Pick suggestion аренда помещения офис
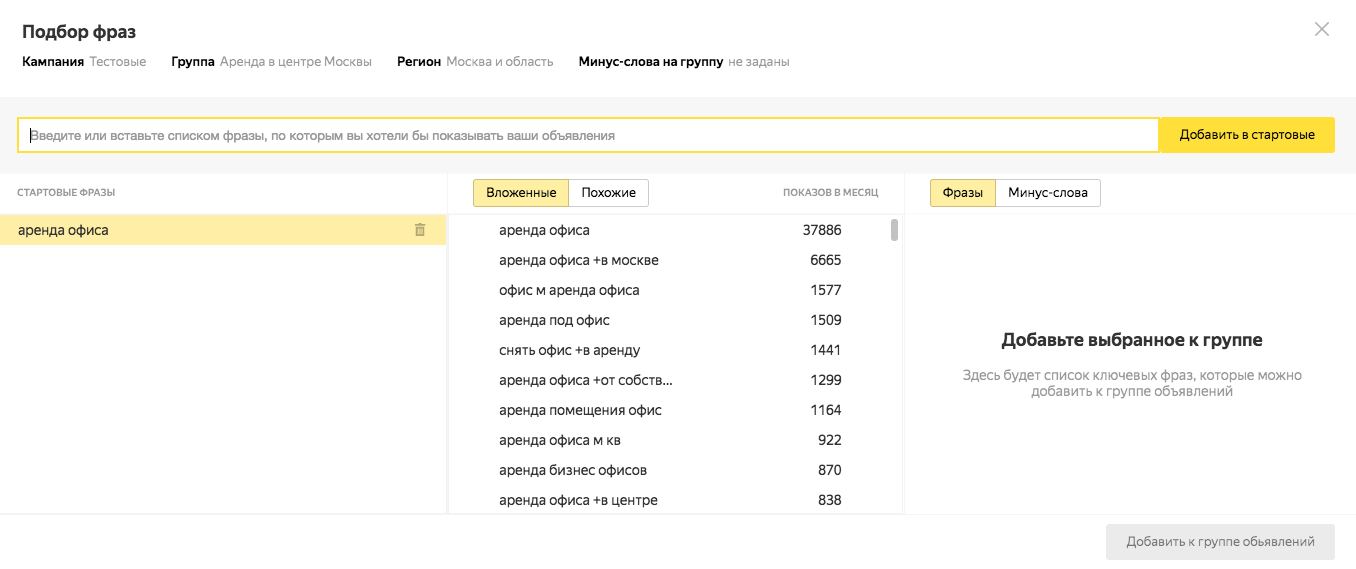The width and height of the screenshot is (1356, 569). pyautogui.click(x=670, y=410)
